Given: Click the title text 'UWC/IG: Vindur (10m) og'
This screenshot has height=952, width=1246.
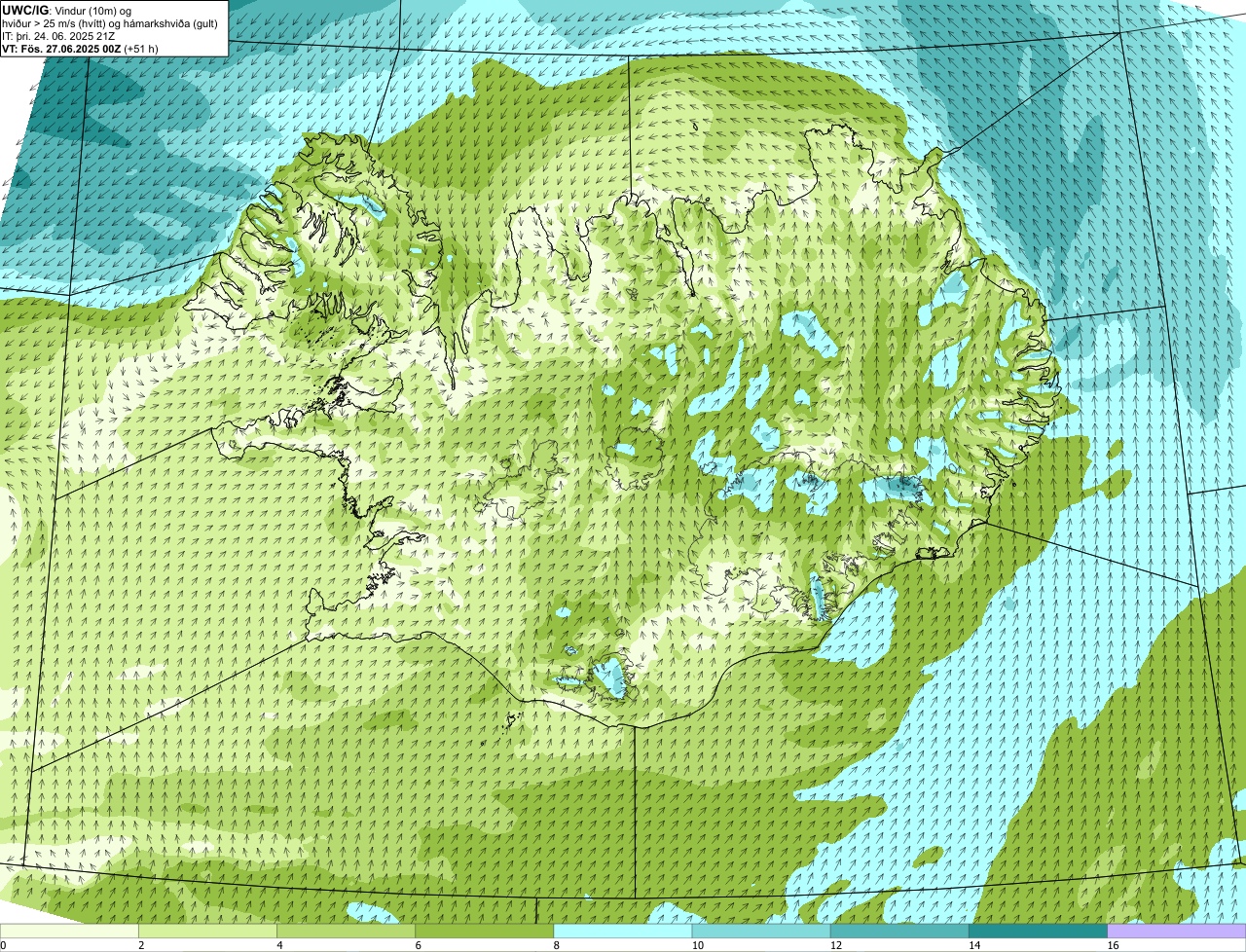Looking at the screenshot, I should point(67,10).
